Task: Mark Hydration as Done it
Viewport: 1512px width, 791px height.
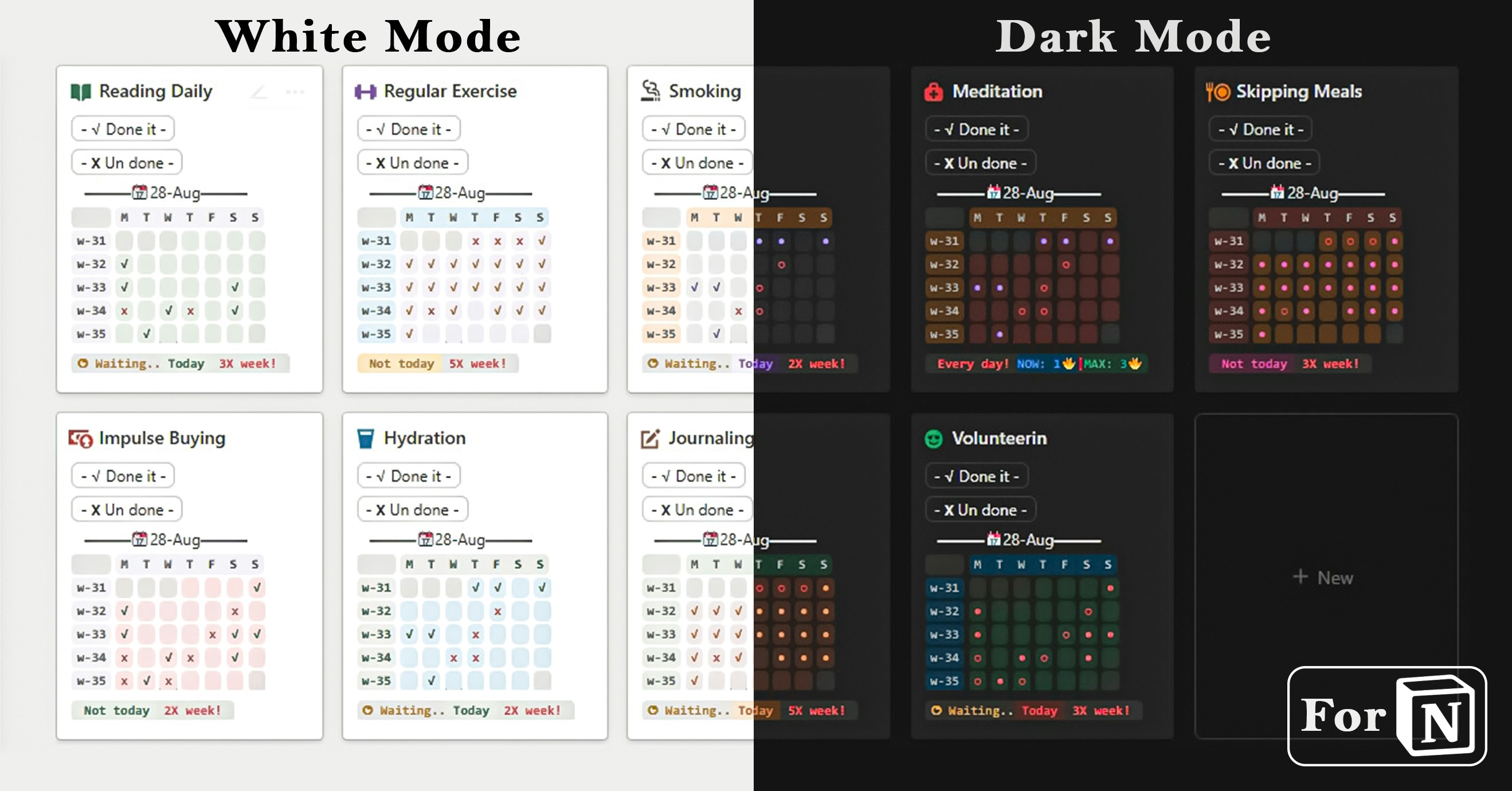Action: [x=409, y=476]
